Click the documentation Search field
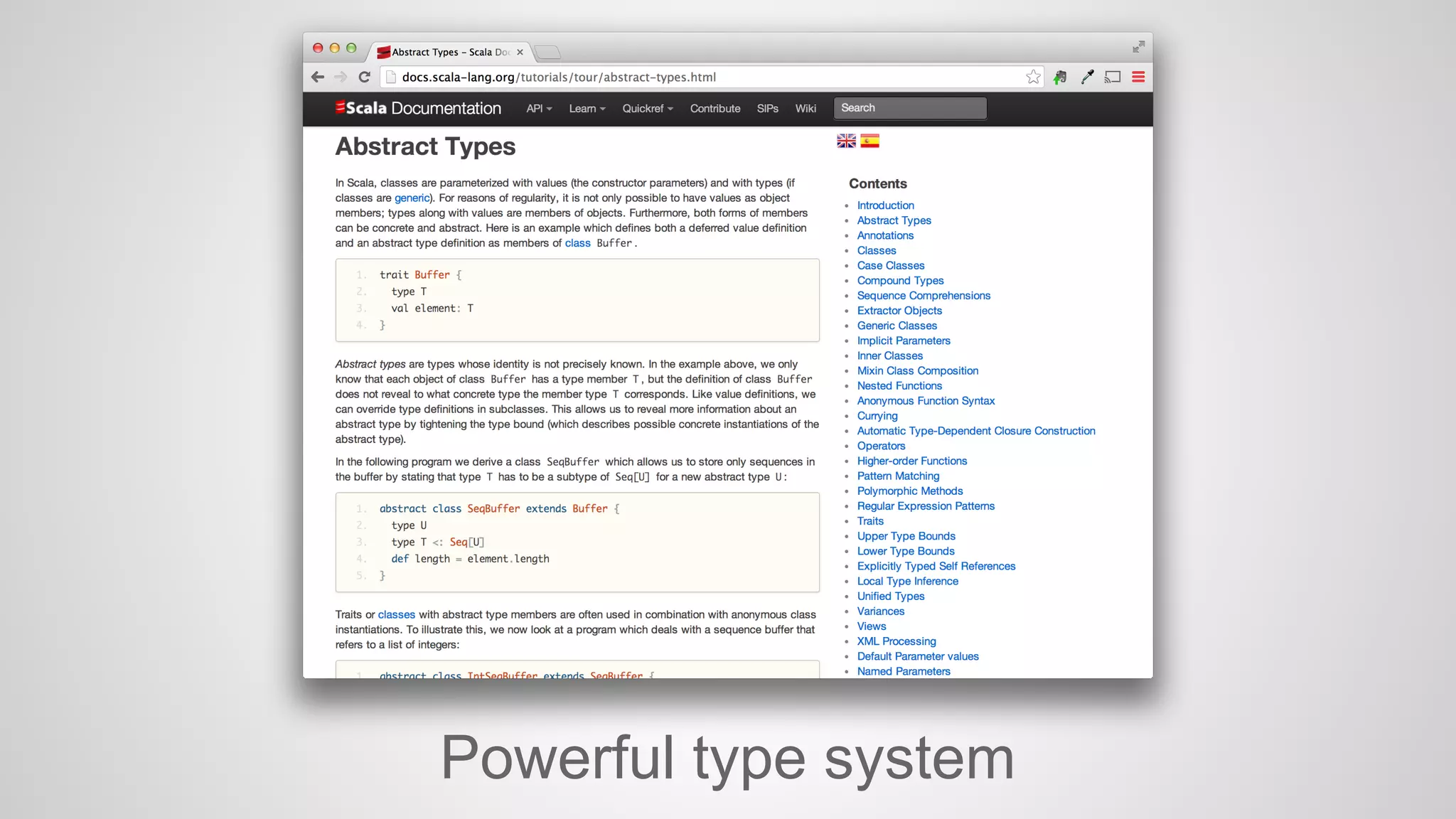 click(x=909, y=108)
